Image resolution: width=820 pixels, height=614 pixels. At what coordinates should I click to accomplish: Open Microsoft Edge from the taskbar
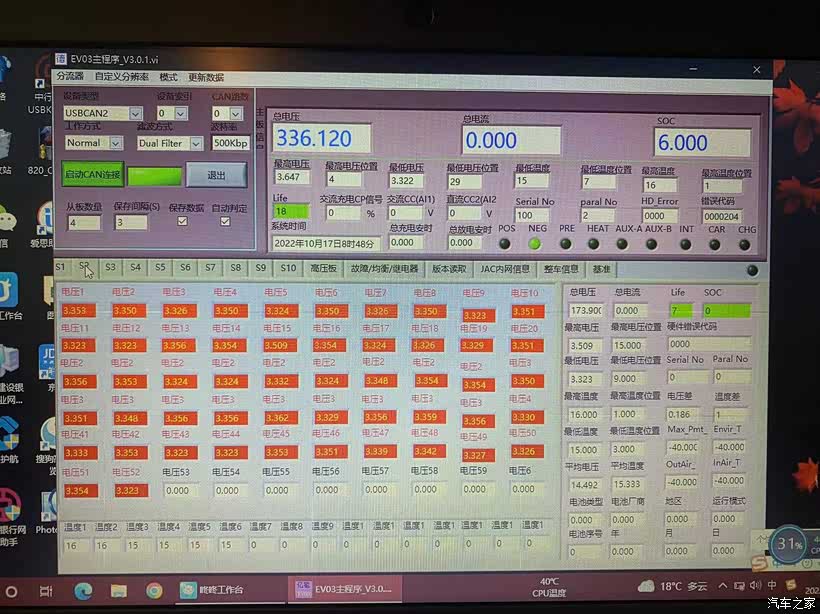point(83,590)
